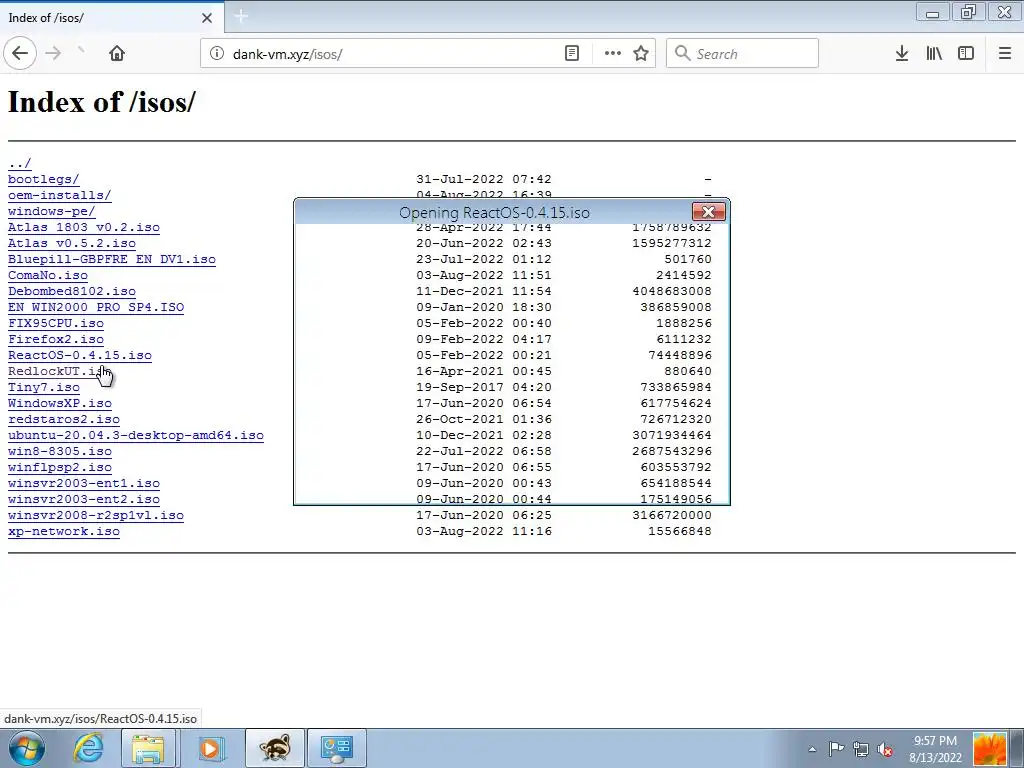Download EN_WIN2000_PRO_SP4.ISO
This screenshot has width=1024, height=768.
point(96,307)
